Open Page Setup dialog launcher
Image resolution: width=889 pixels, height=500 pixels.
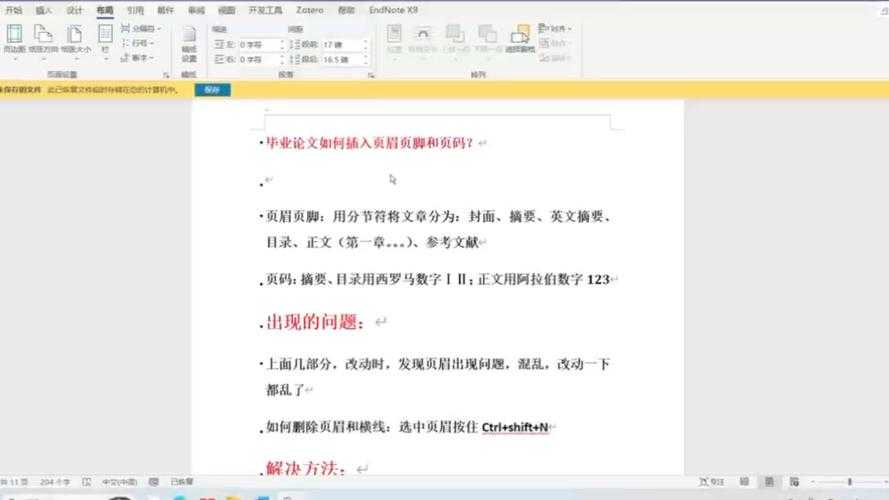click(166, 75)
